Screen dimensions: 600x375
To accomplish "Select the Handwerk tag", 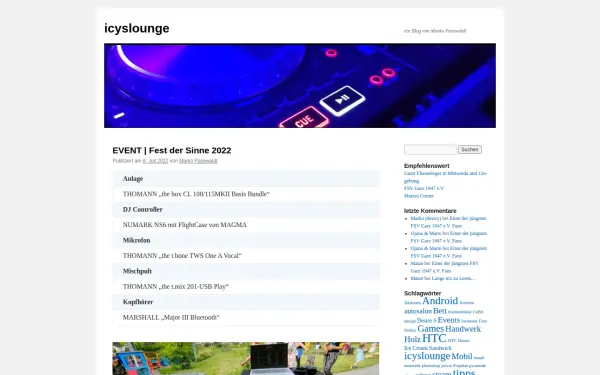I will tap(463, 329).
